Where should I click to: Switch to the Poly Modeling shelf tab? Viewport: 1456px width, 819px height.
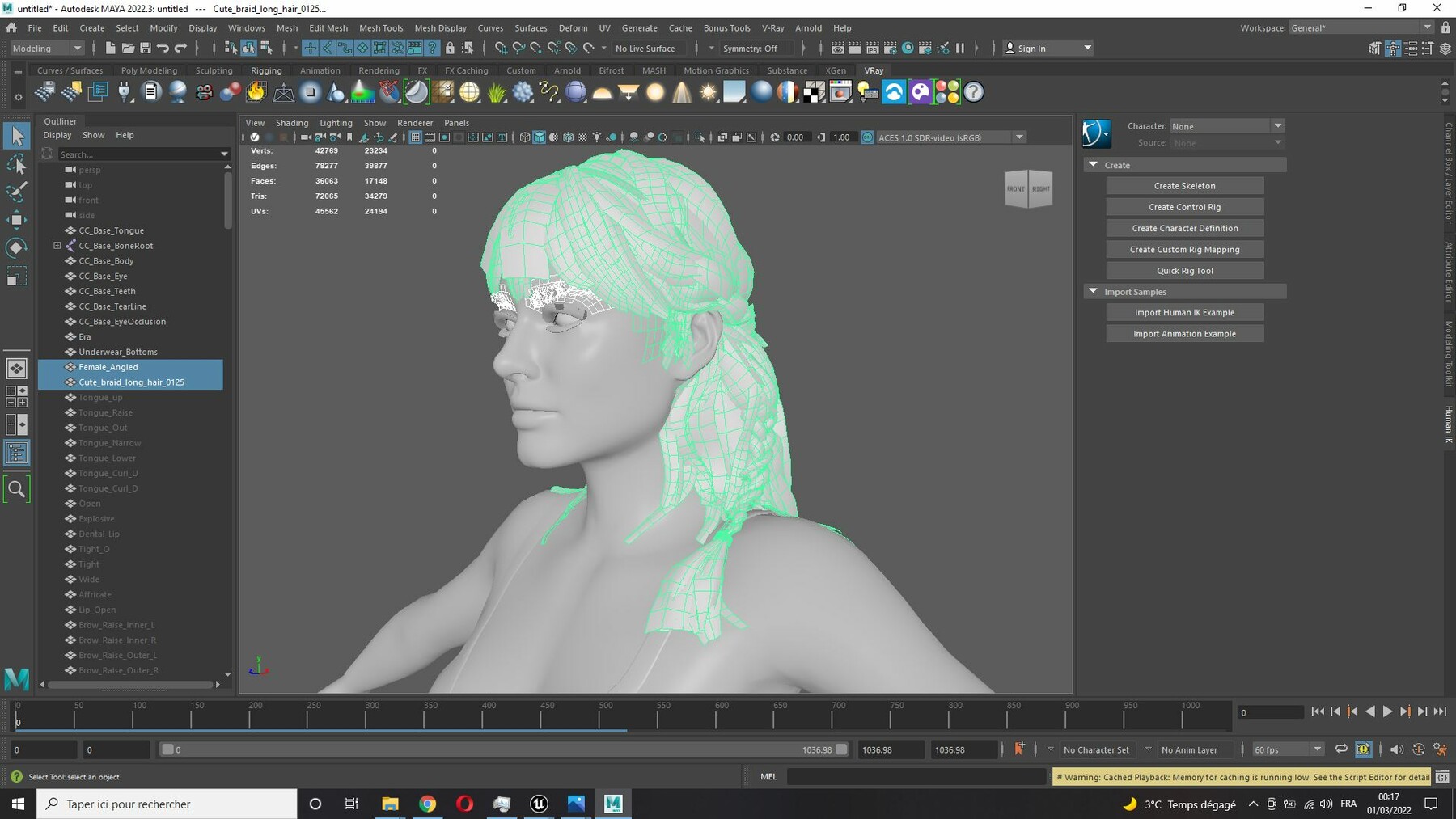(149, 70)
